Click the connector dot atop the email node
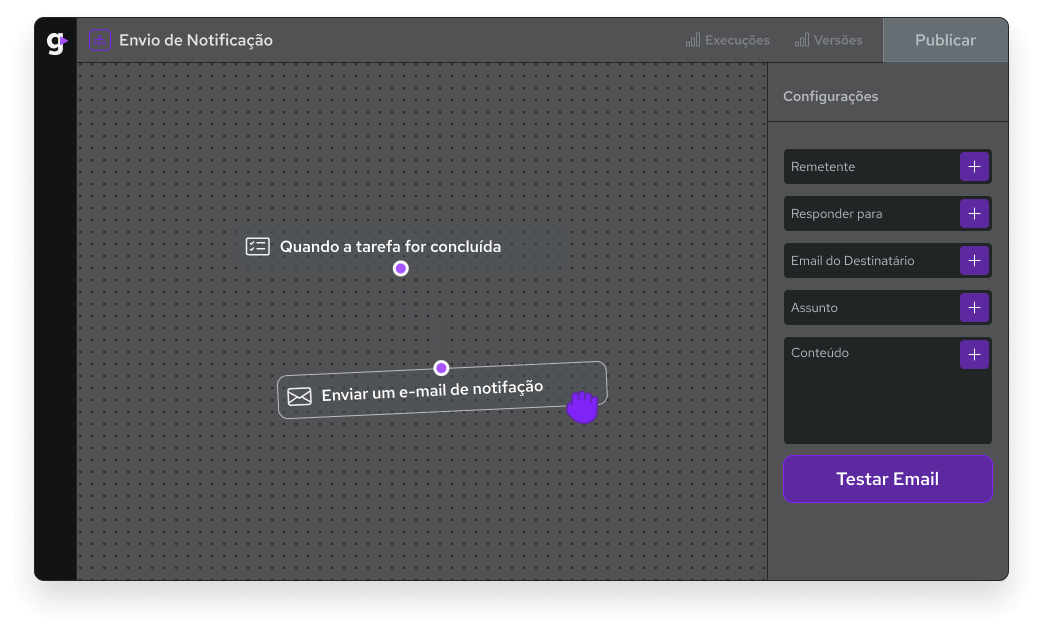This screenshot has width=1043, height=632. 441,368
